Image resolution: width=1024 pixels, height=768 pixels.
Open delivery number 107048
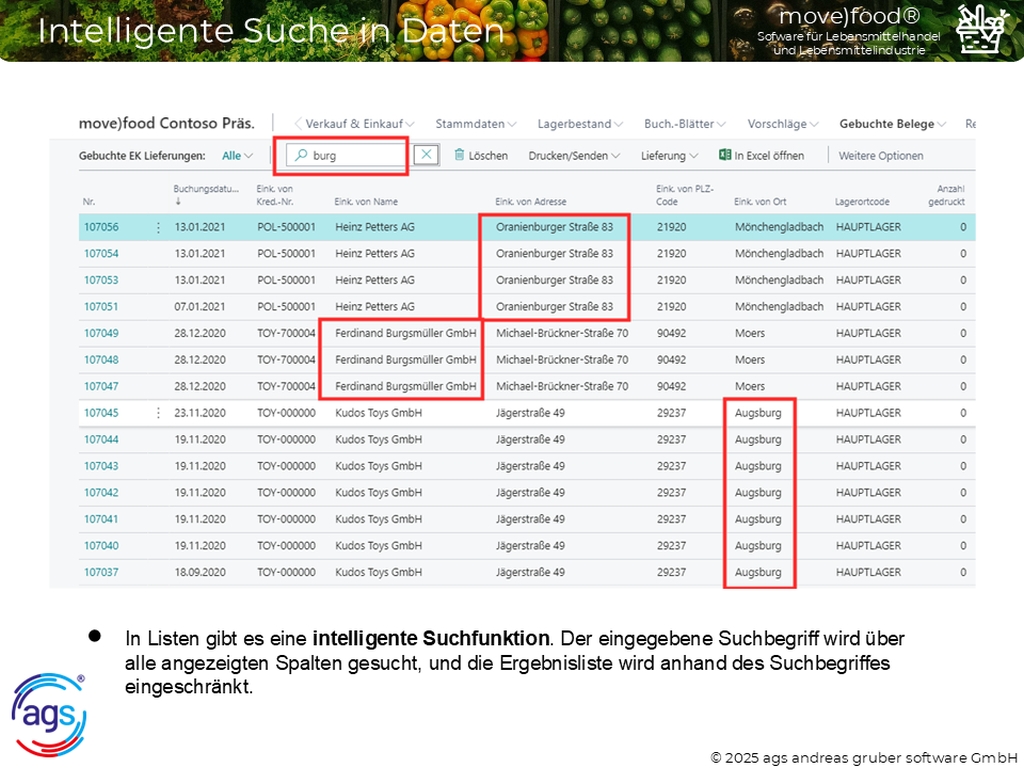101,360
